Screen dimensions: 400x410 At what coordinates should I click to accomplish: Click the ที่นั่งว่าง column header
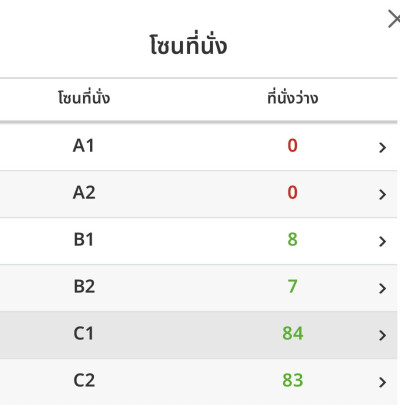click(293, 98)
